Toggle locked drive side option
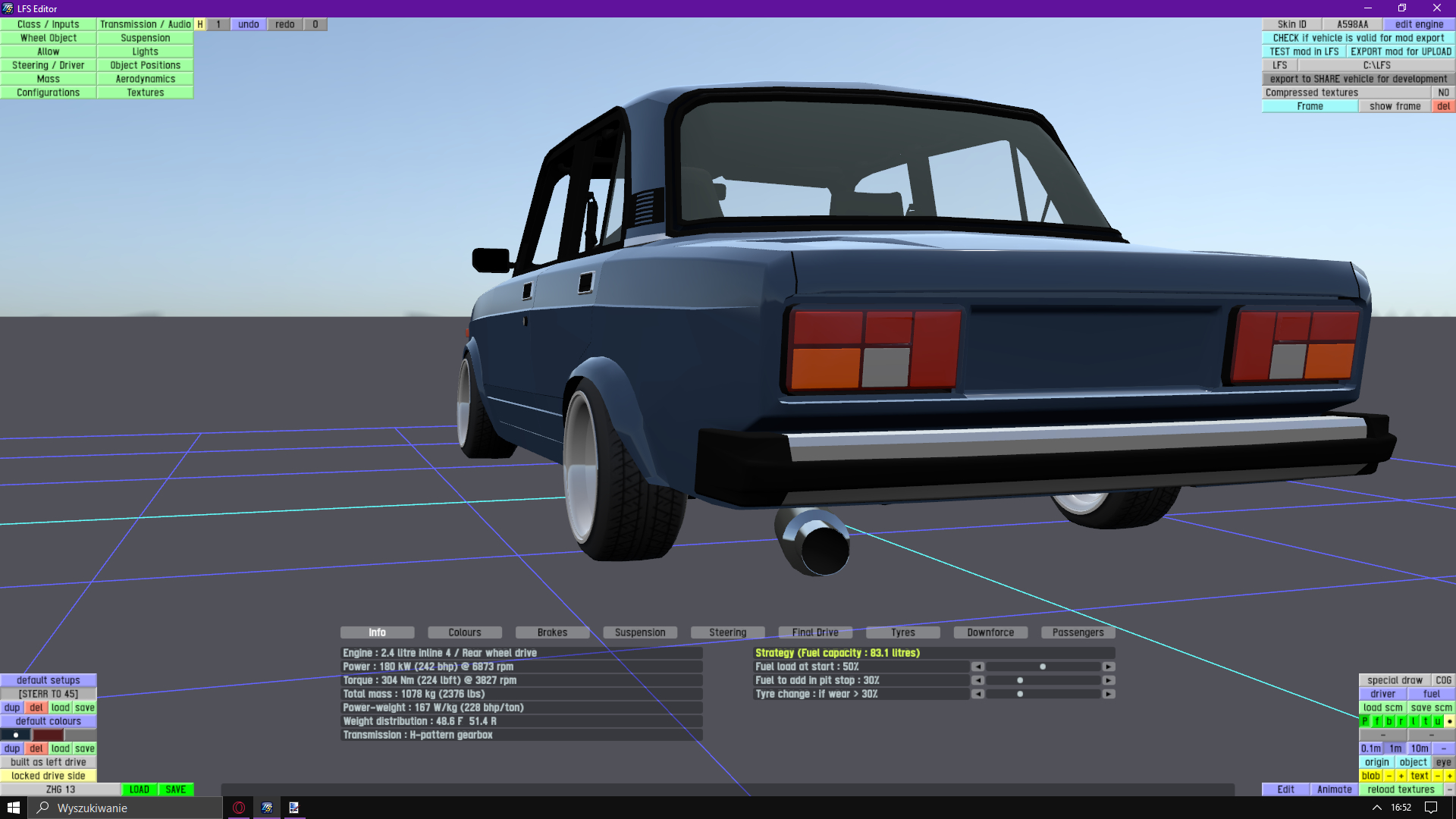This screenshot has height=819, width=1456. click(x=49, y=776)
